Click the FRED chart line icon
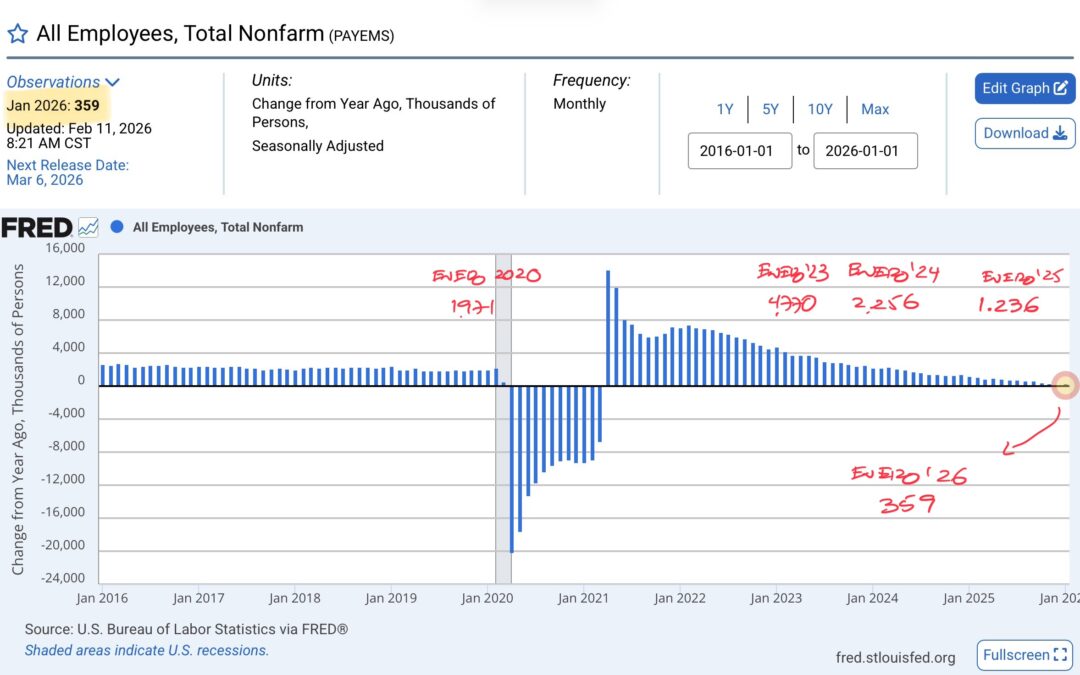Image resolution: width=1080 pixels, height=675 pixels. (89, 227)
